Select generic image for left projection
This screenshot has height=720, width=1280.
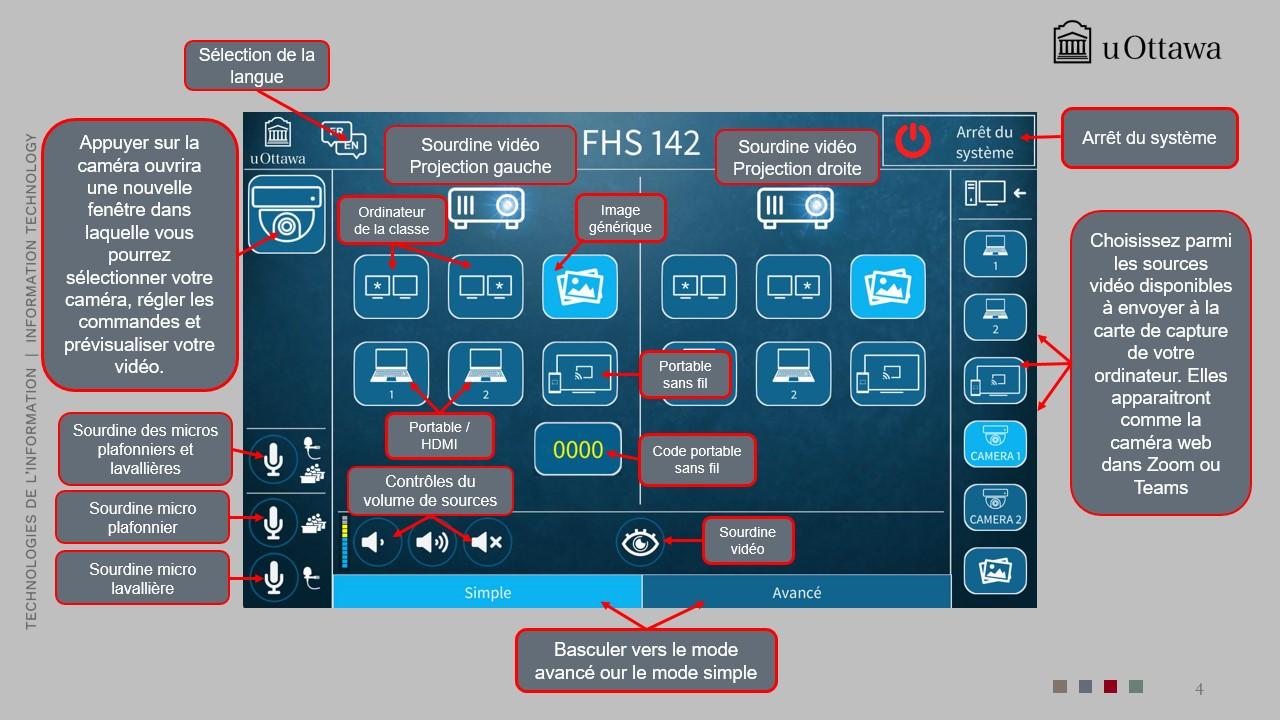(x=580, y=287)
